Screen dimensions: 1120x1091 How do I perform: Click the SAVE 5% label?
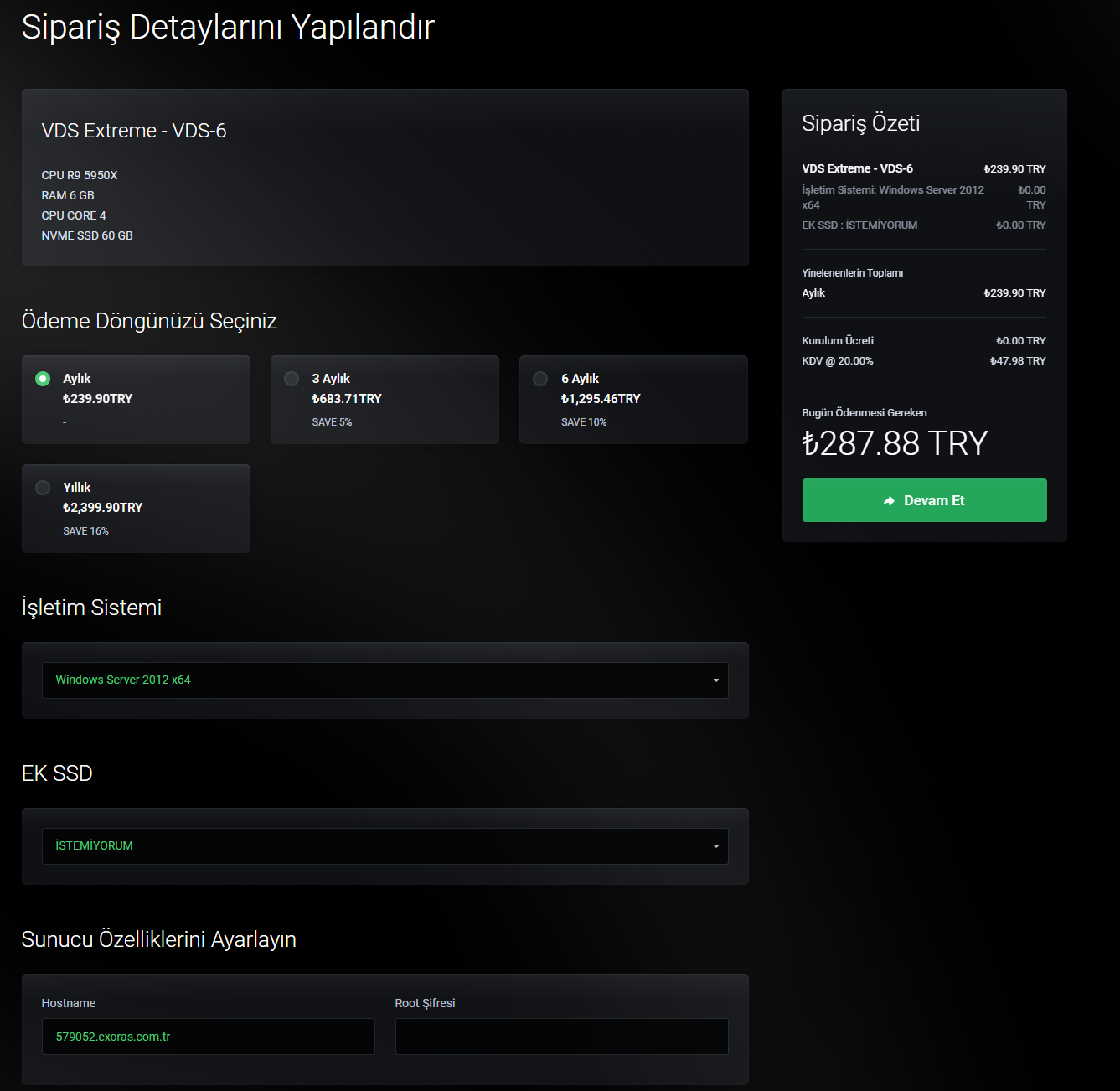pyautogui.click(x=332, y=422)
